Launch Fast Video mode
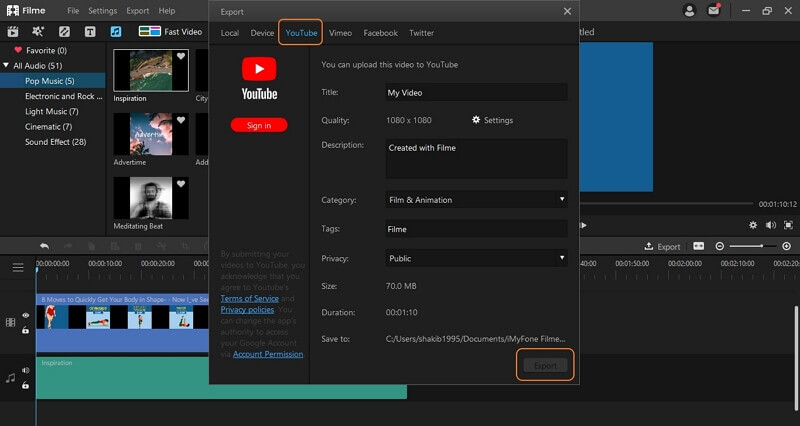Viewport: 800px width, 426px height. 170,32
